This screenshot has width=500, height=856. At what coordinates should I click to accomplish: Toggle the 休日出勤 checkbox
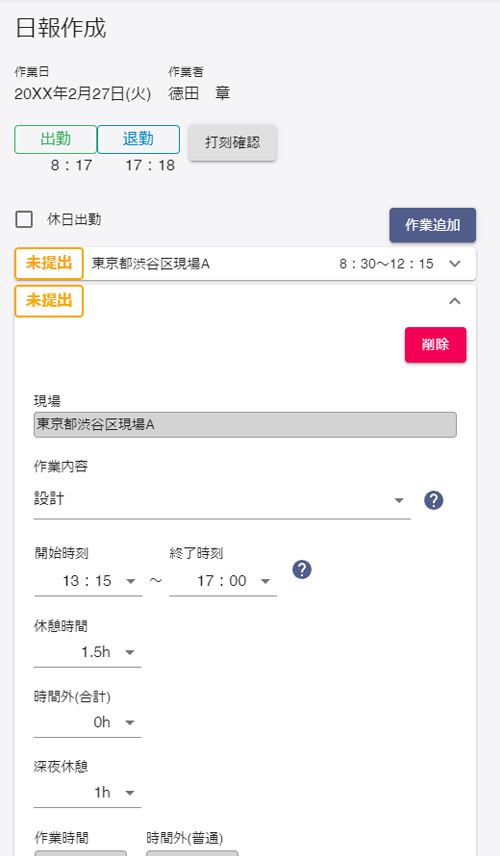click(24, 219)
